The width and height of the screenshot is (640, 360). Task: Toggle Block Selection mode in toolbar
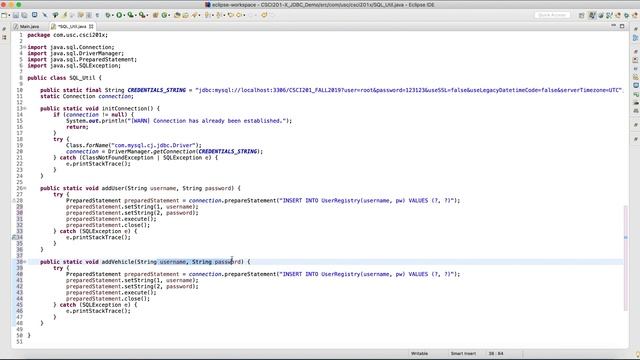click(89, 15)
